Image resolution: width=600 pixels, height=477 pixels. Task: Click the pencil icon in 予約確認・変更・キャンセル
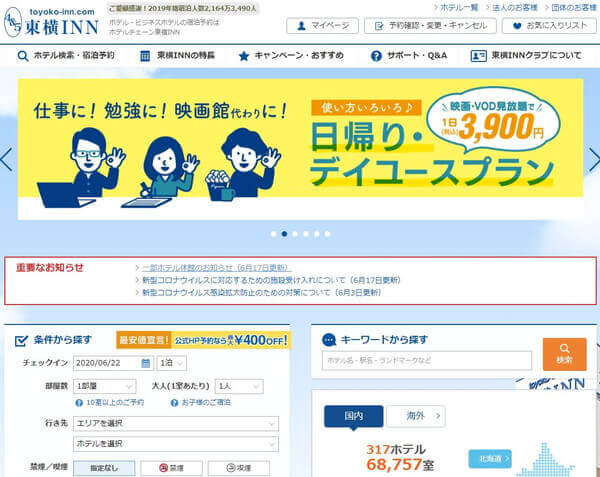coord(379,26)
